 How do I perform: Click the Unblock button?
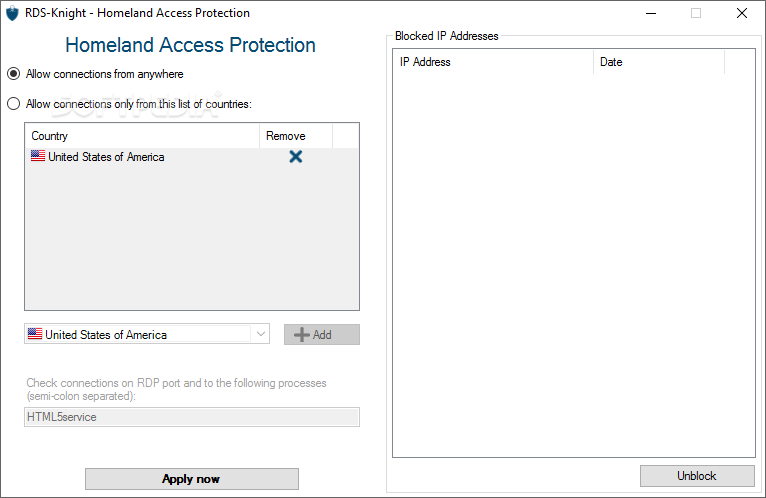697,476
